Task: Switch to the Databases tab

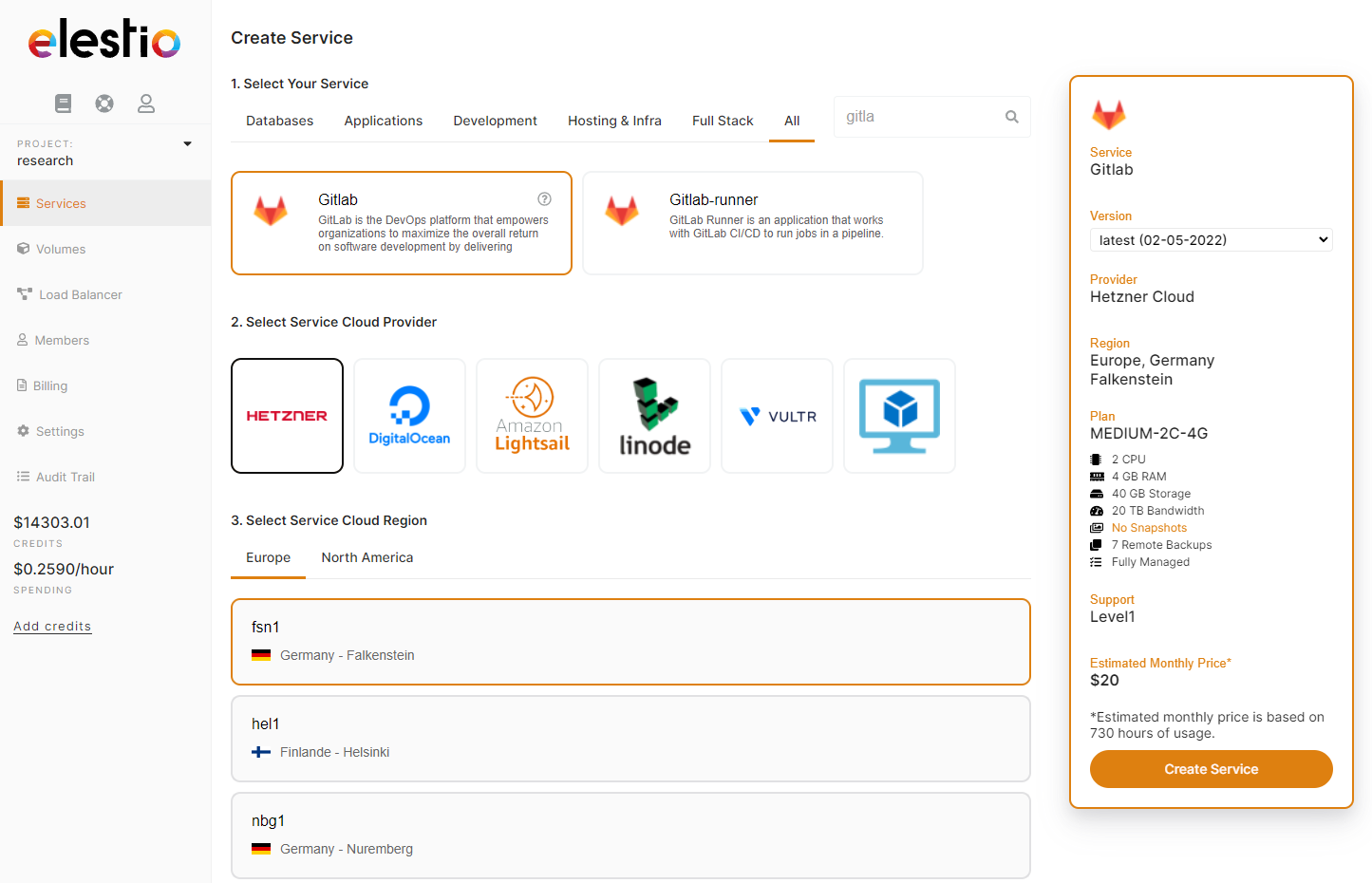Action: point(279,121)
